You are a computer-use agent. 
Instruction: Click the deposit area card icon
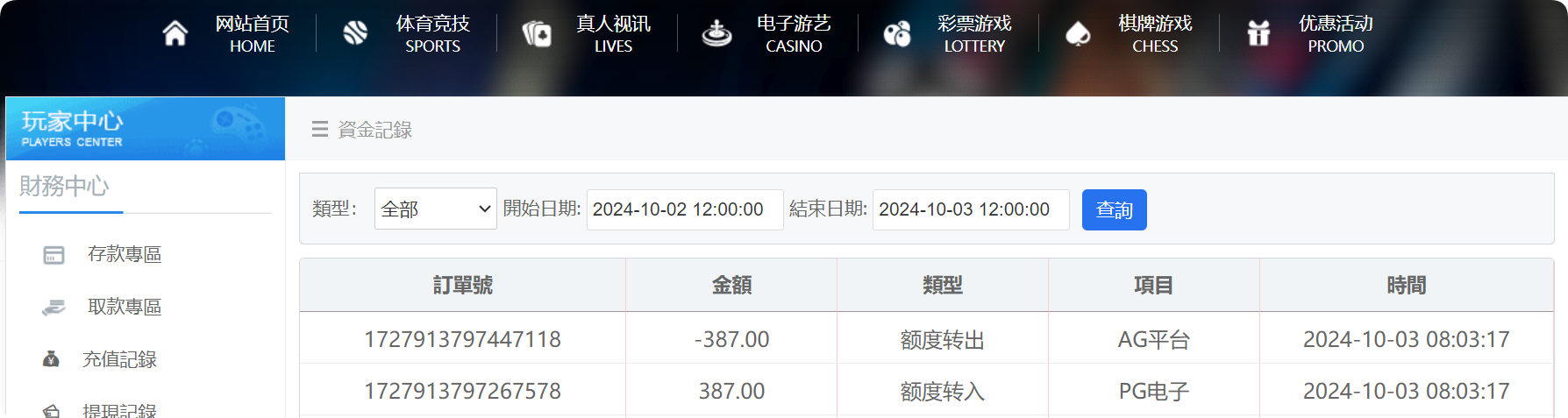pos(53,255)
